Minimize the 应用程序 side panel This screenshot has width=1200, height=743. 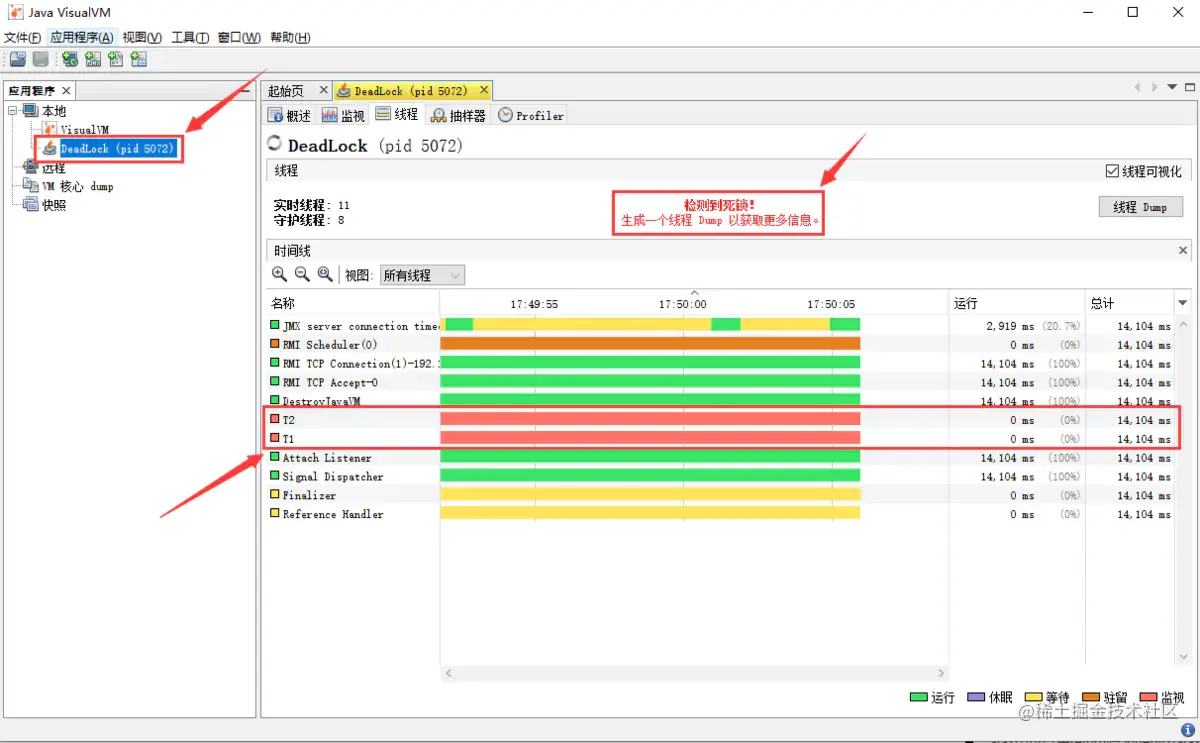pyautogui.click(x=246, y=89)
